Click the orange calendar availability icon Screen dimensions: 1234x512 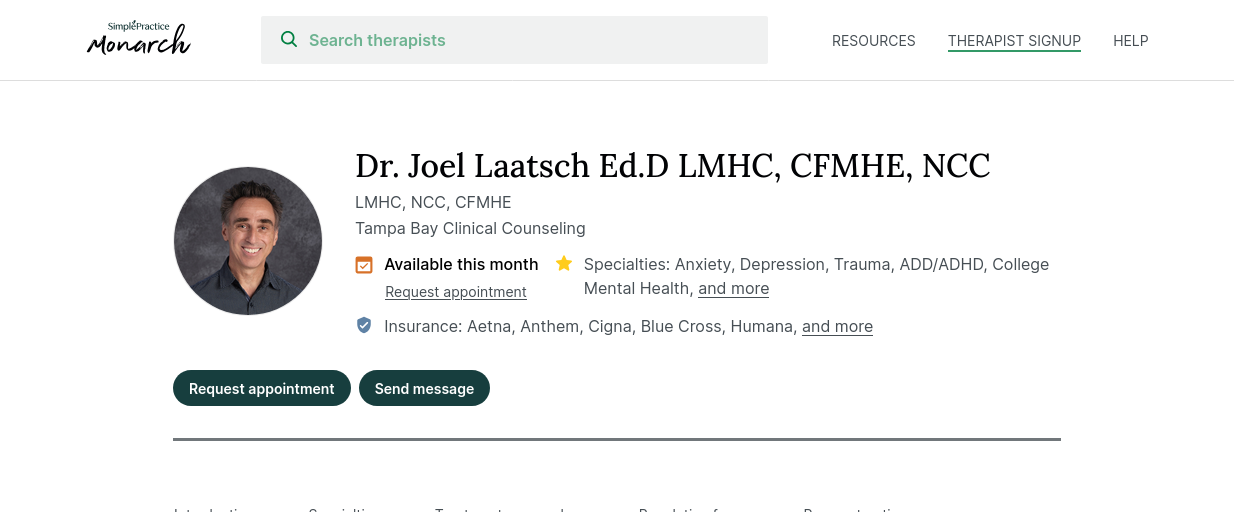[364, 265]
